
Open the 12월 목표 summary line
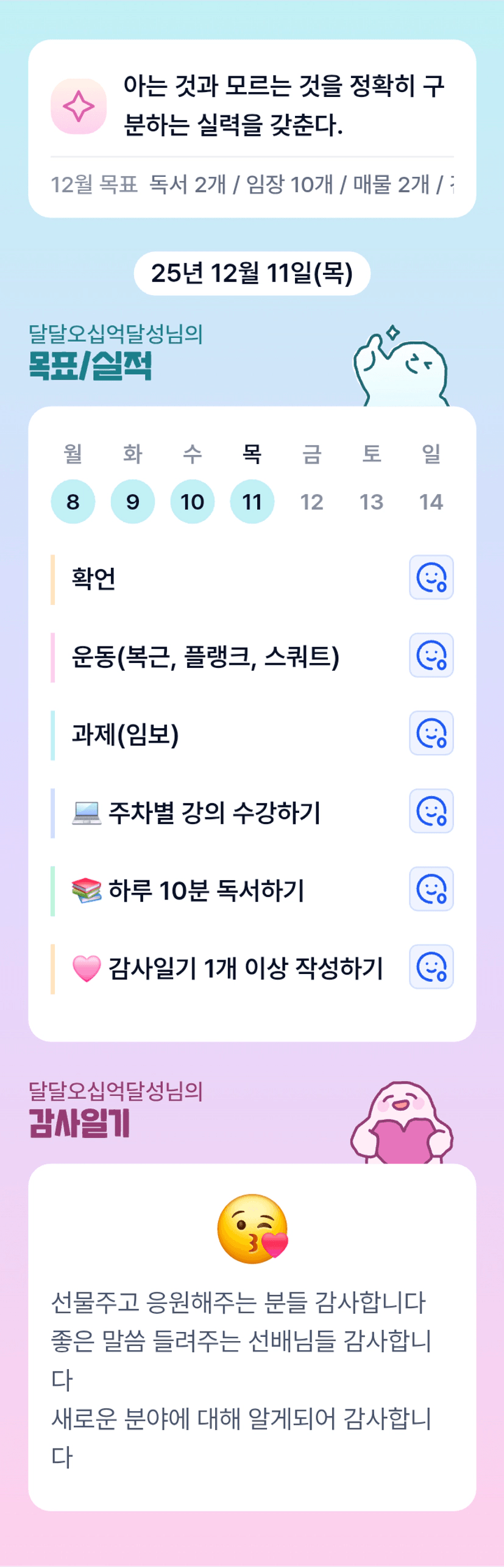(252, 184)
